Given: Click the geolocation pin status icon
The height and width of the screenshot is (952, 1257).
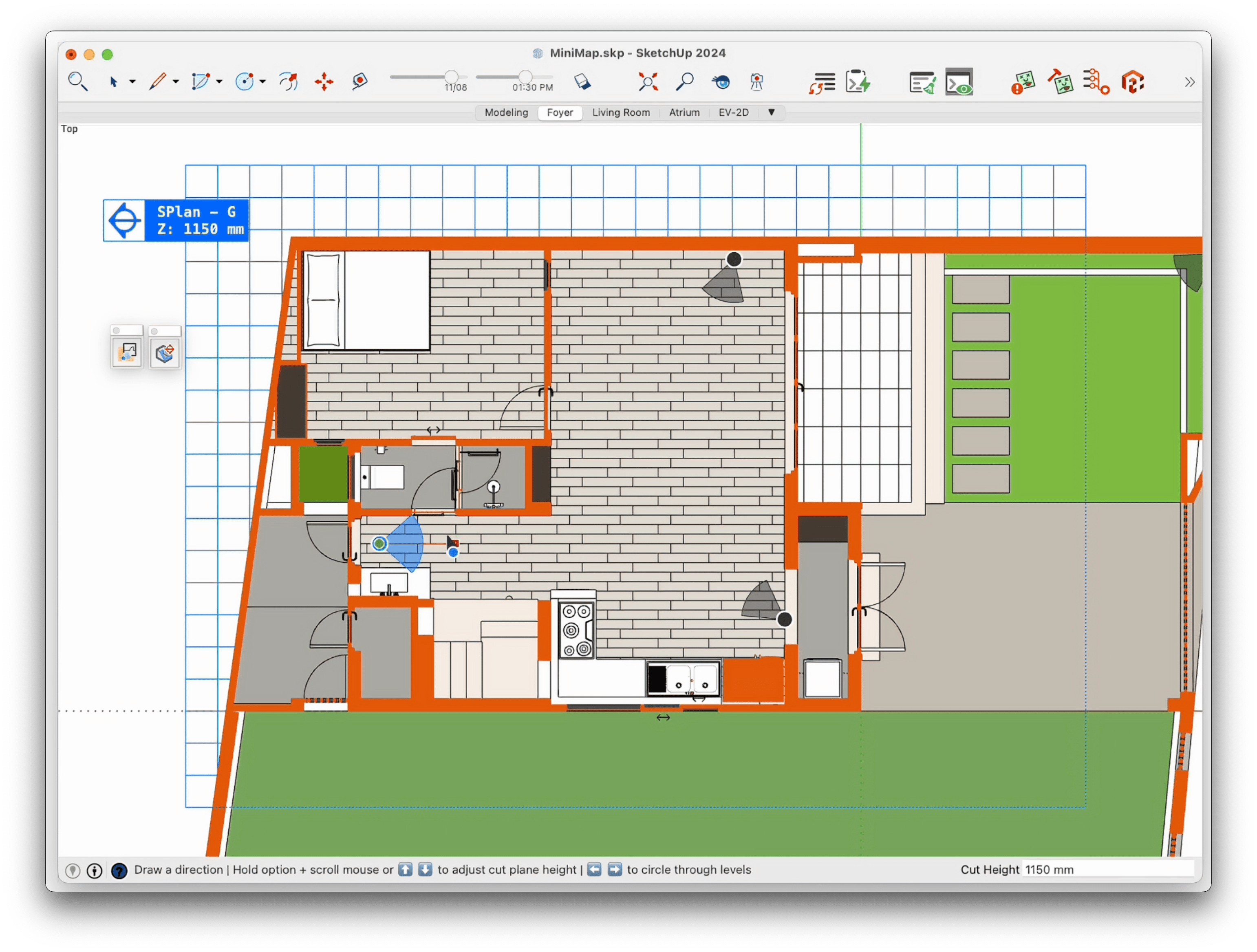Looking at the screenshot, I should [x=73, y=870].
